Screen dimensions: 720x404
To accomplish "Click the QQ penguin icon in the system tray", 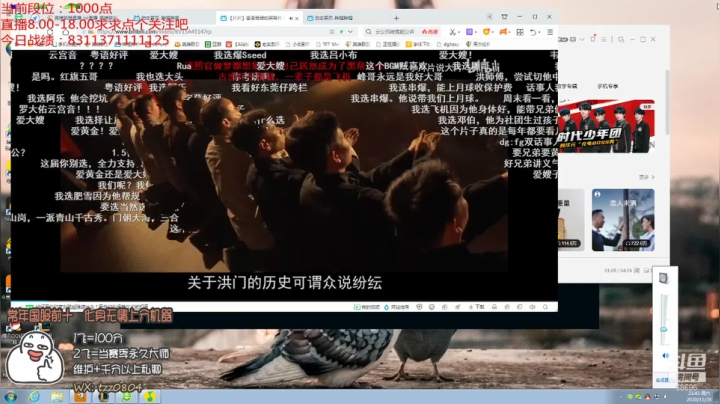I will pos(647,397).
